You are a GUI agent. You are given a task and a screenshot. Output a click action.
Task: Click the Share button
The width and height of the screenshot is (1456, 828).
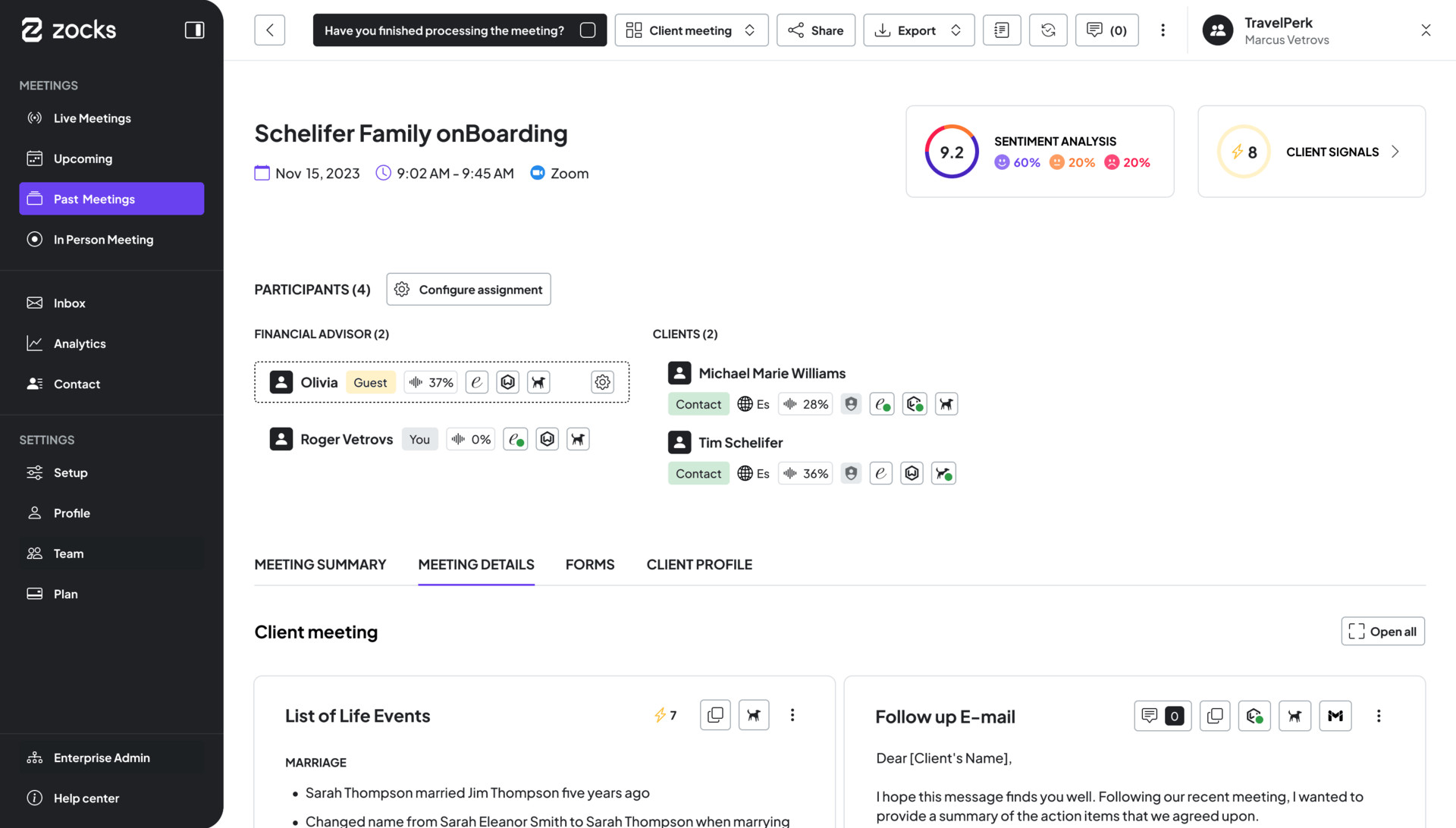click(x=816, y=30)
